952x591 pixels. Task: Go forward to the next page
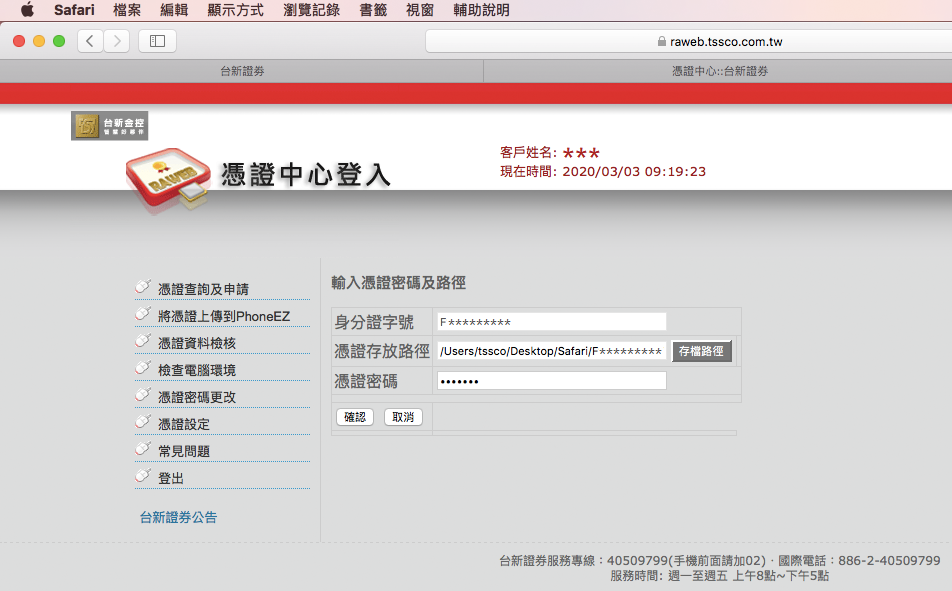tap(117, 41)
